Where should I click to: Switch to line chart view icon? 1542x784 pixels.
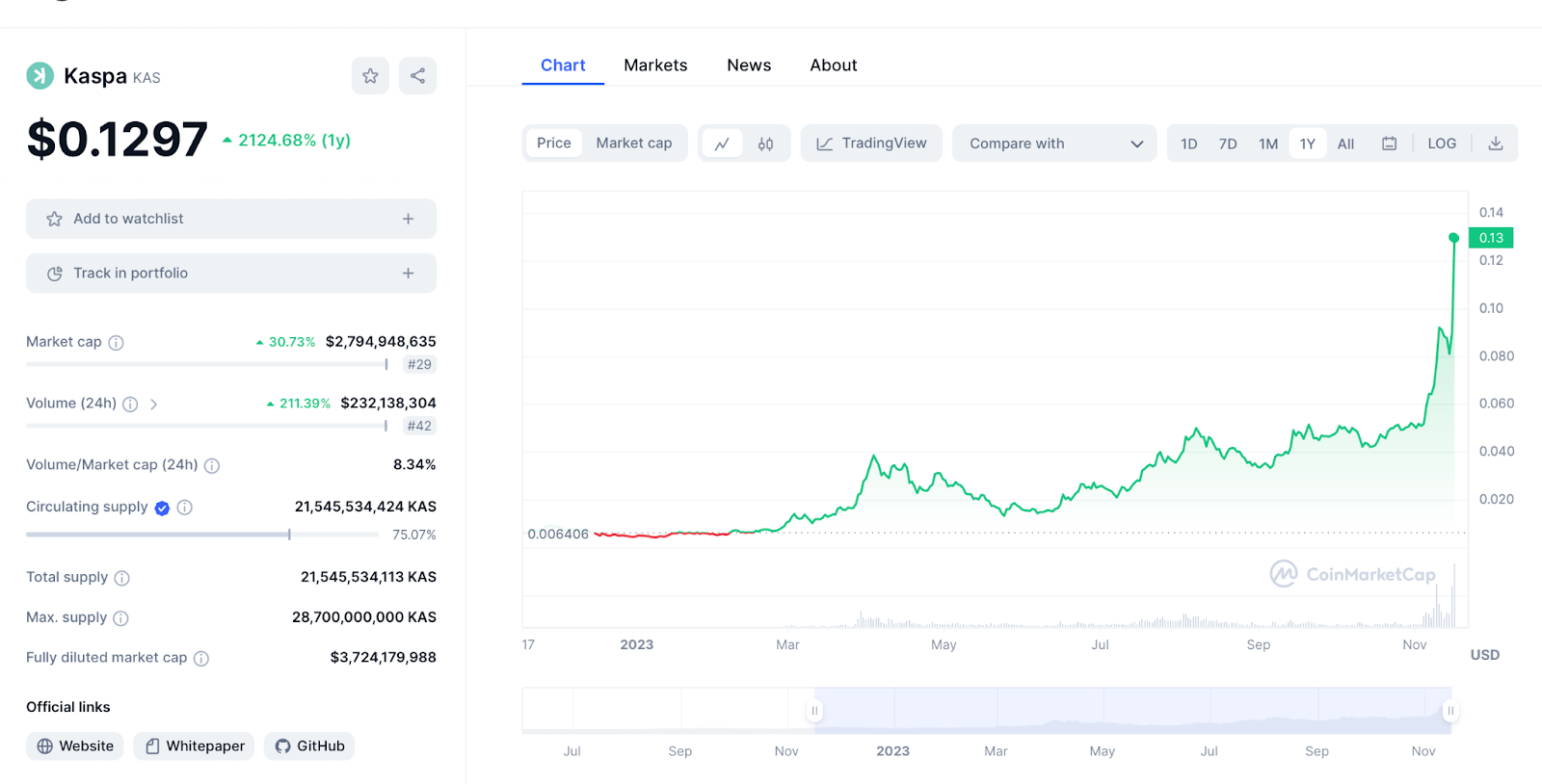click(722, 144)
